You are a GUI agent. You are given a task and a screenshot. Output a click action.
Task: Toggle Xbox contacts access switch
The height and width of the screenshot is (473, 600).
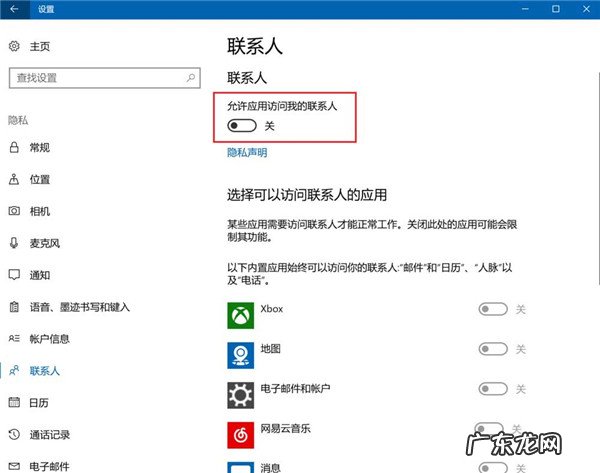(493, 309)
